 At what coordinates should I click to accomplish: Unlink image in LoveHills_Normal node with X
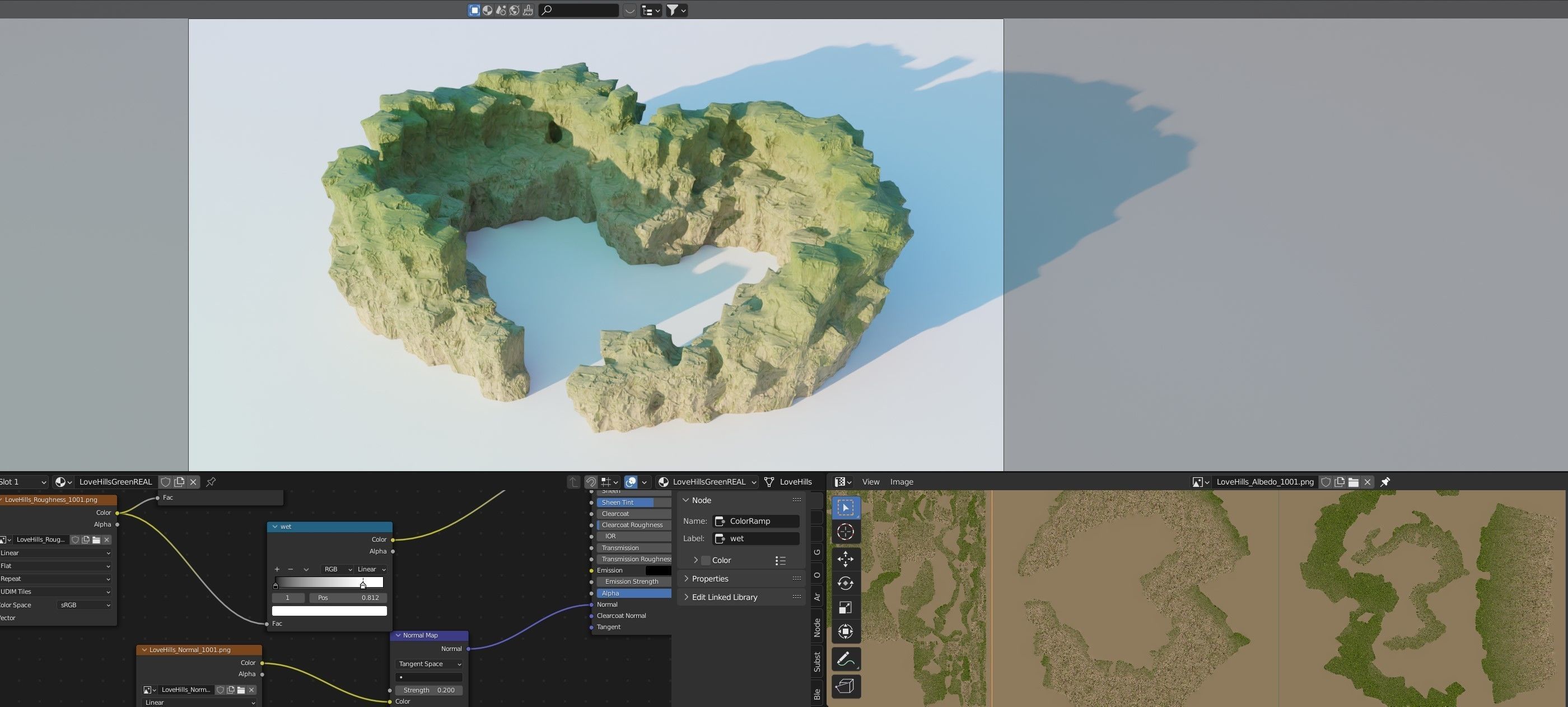click(x=251, y=690)
